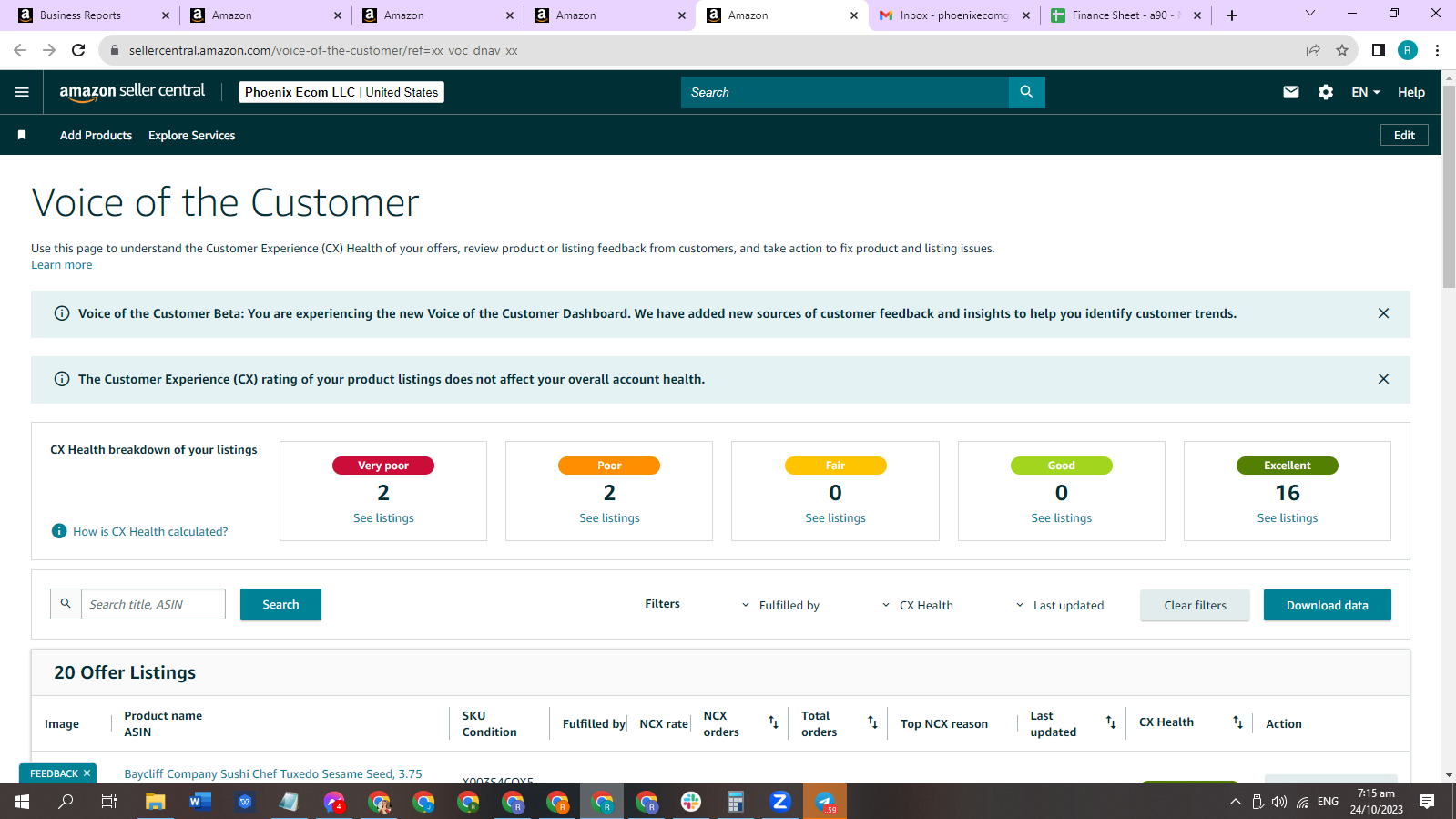
Task: Open Chrome side panel icon
Action: coord(1379,50)
